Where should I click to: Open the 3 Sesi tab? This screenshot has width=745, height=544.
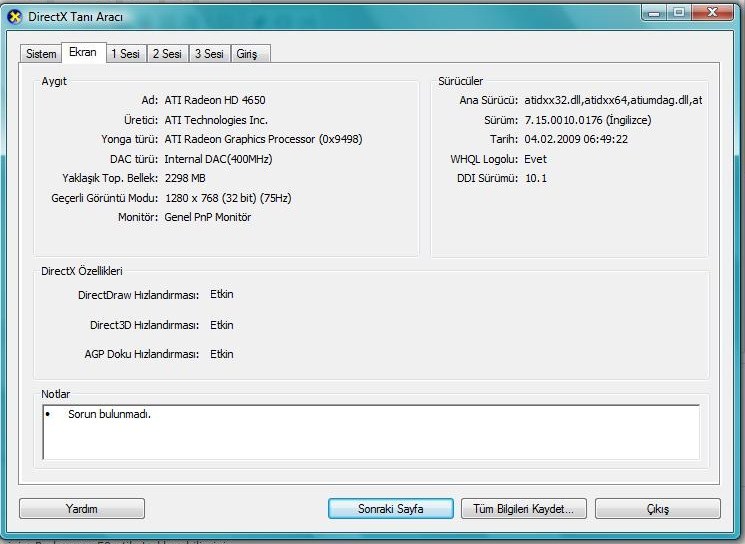tap(210, 54)
